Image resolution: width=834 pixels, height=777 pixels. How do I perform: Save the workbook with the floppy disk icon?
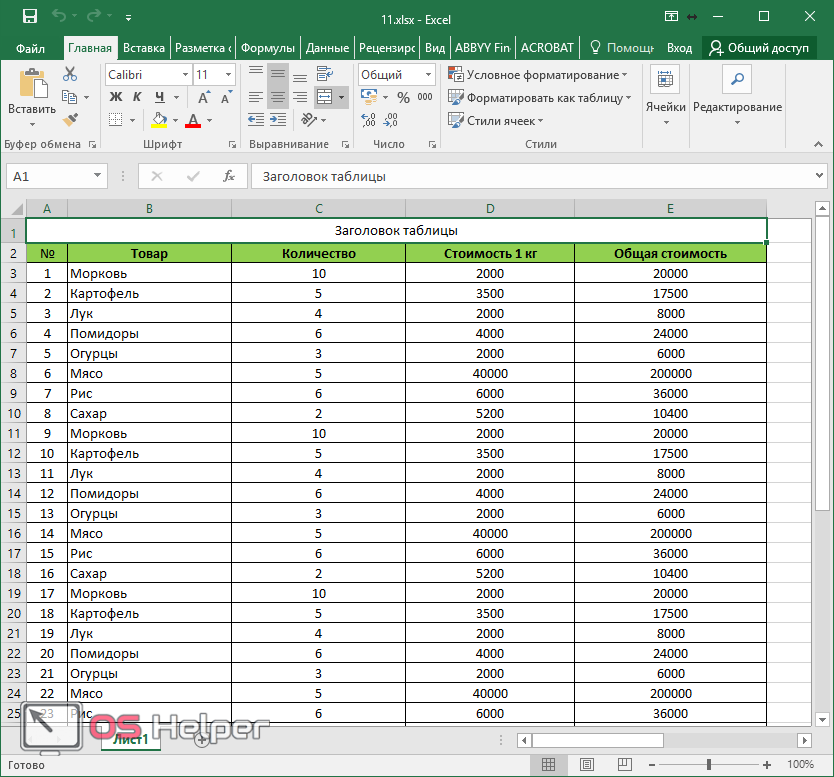(x=29, y=16)
